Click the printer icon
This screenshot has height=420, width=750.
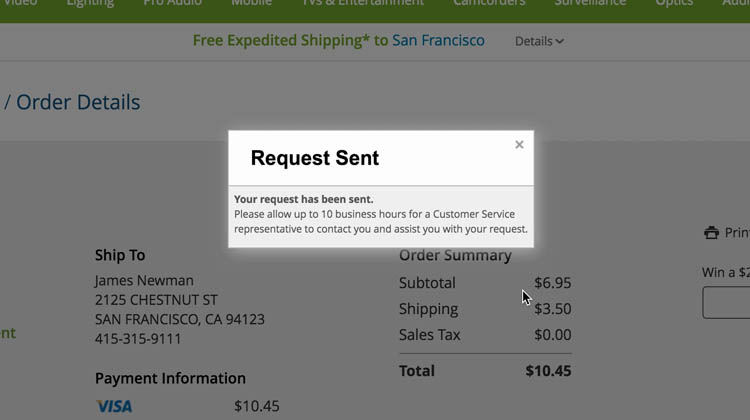(711, 233)
